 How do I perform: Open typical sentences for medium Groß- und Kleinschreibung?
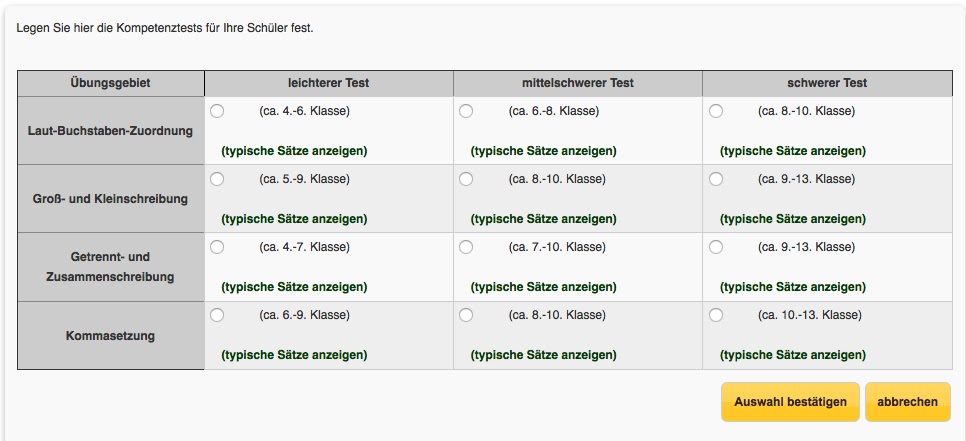point(543,219)
